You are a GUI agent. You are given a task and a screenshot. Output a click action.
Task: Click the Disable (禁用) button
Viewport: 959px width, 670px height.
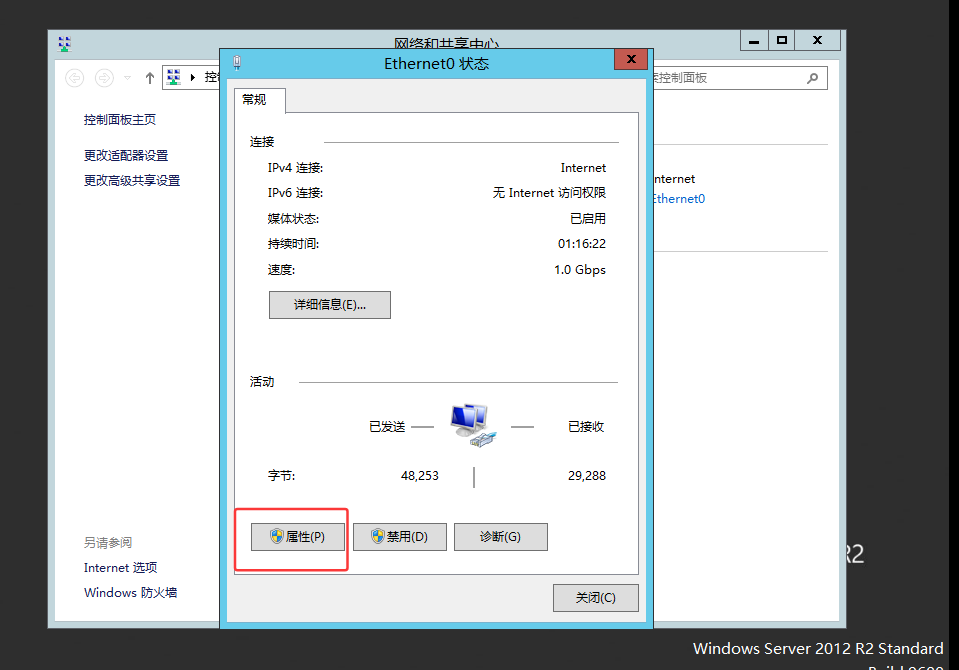point(399,537)
